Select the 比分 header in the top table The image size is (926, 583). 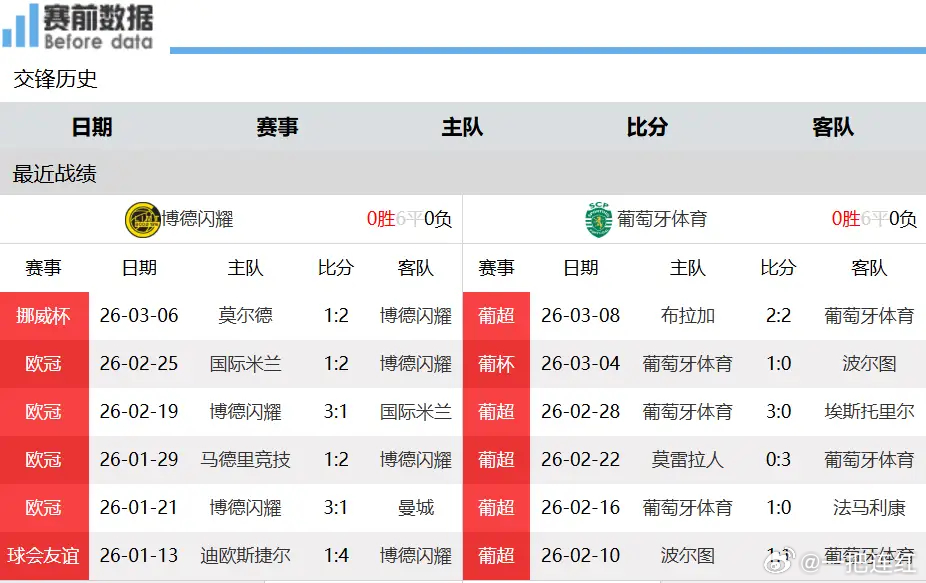pos(647,127)
